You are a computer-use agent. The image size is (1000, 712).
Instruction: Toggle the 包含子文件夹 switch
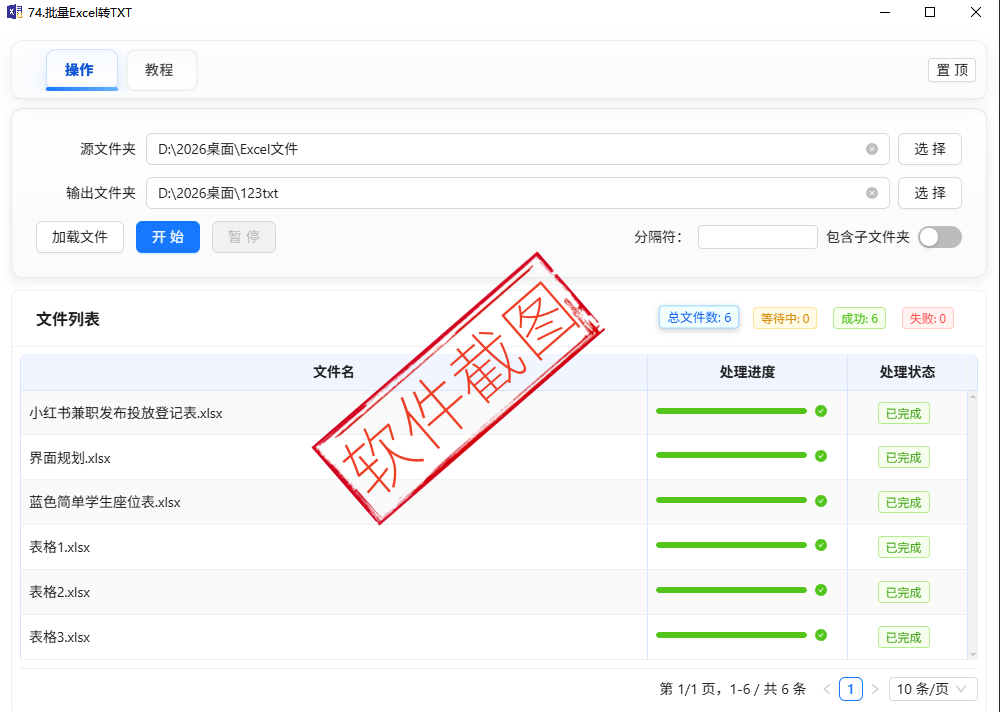click(x=939, y=237)
